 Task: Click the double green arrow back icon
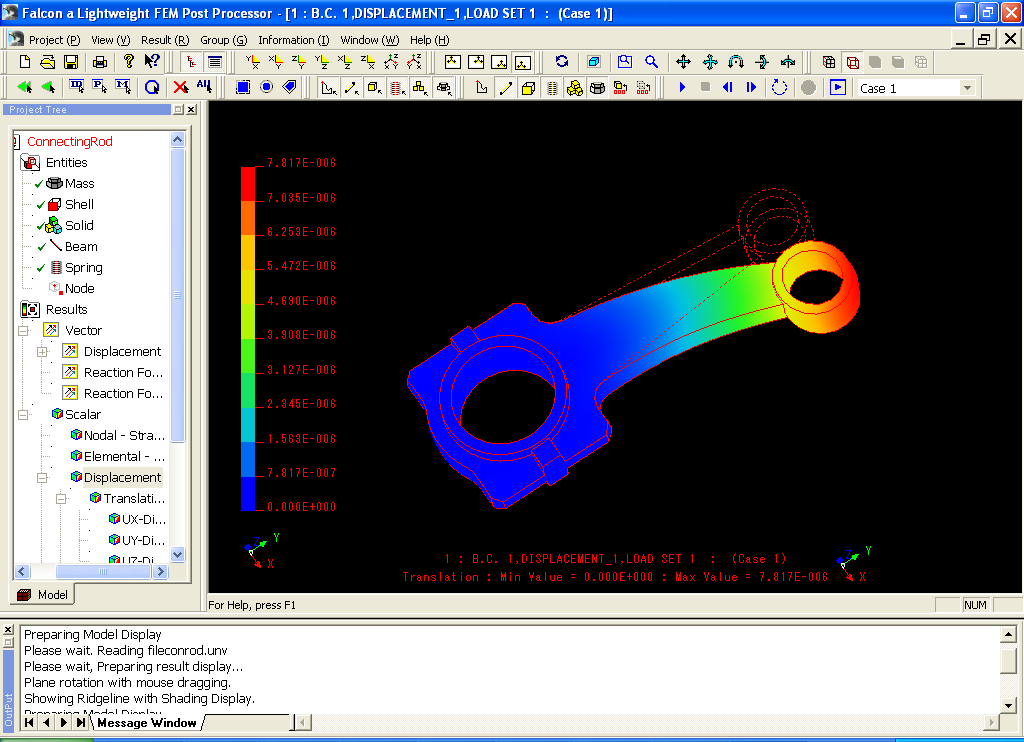[x=25, y=87]
